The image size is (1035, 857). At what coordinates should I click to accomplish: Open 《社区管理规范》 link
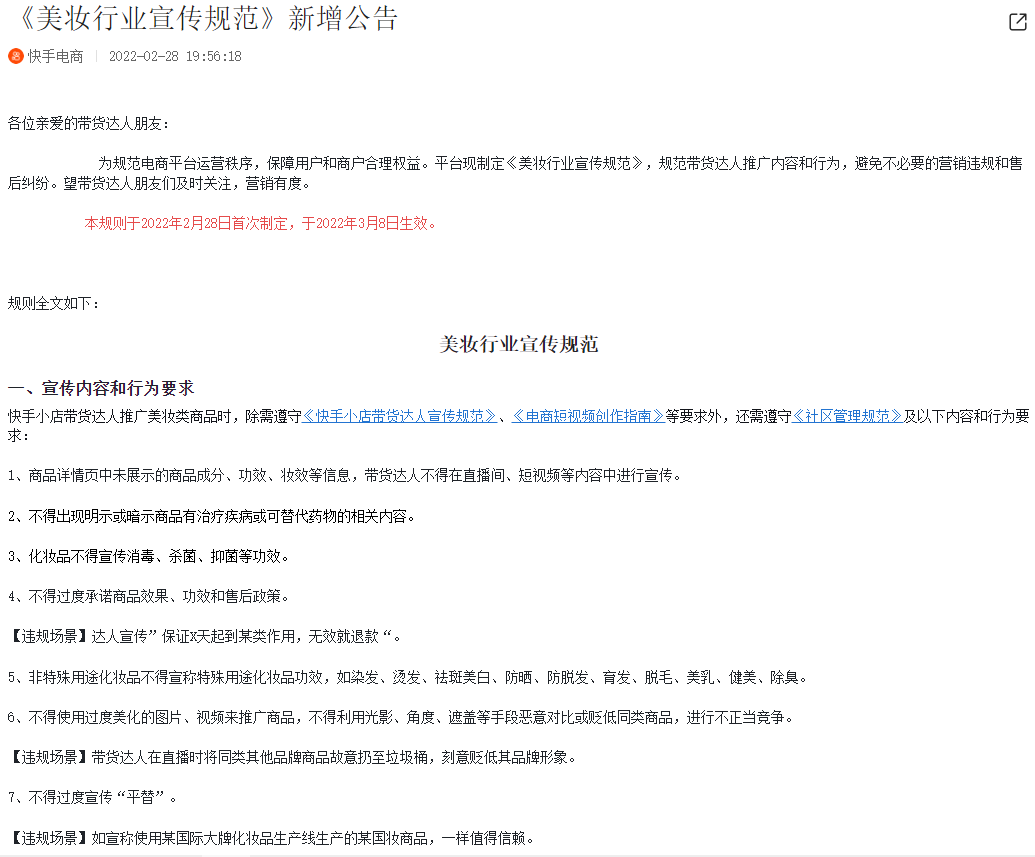point(847,416)
